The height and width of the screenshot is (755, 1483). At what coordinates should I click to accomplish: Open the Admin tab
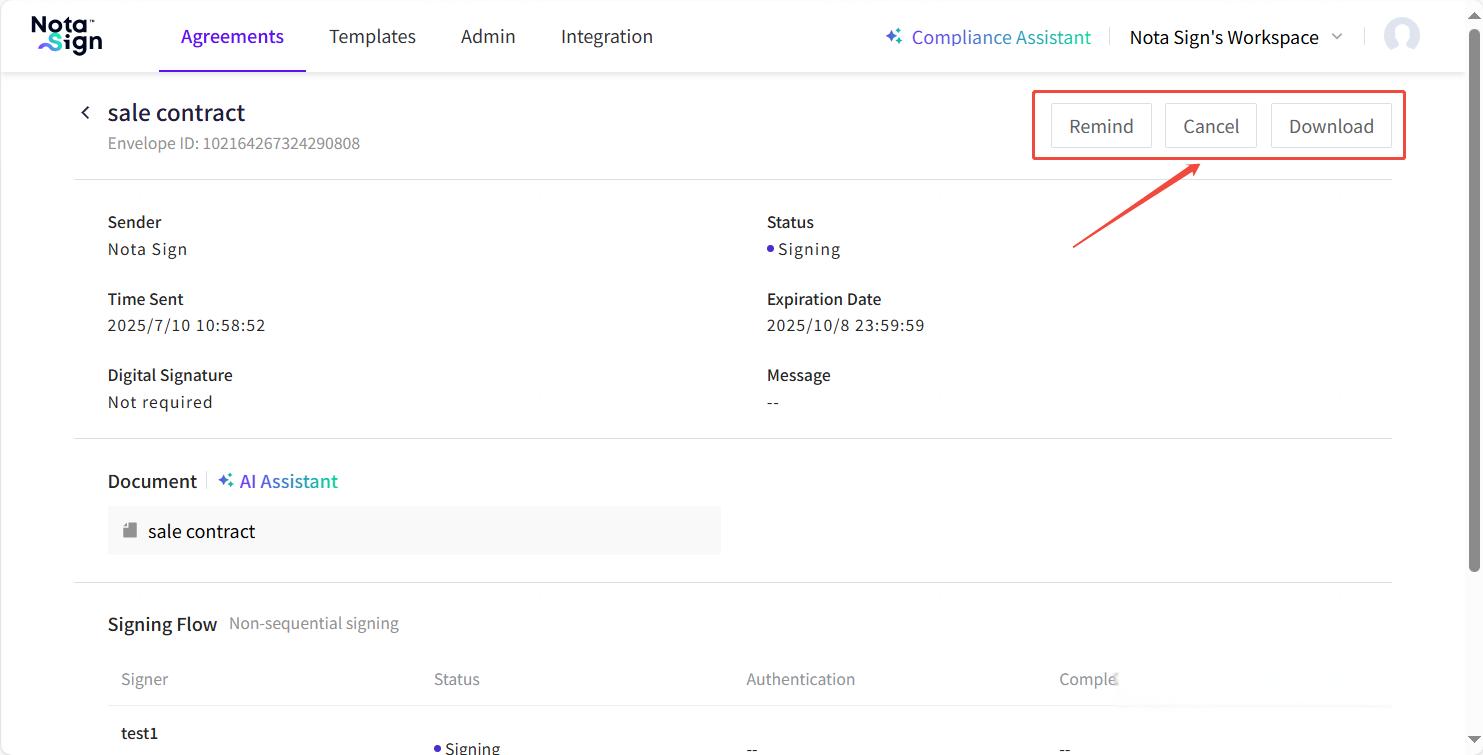click(x=488, y=37)
